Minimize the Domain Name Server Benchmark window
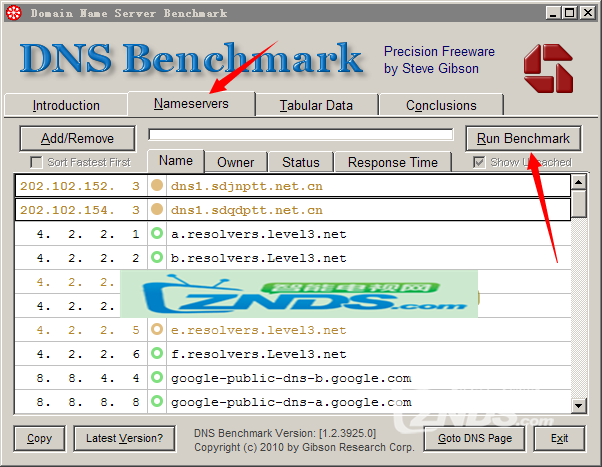The width and height of the screenshot is (602, 467). coord(553,13)
